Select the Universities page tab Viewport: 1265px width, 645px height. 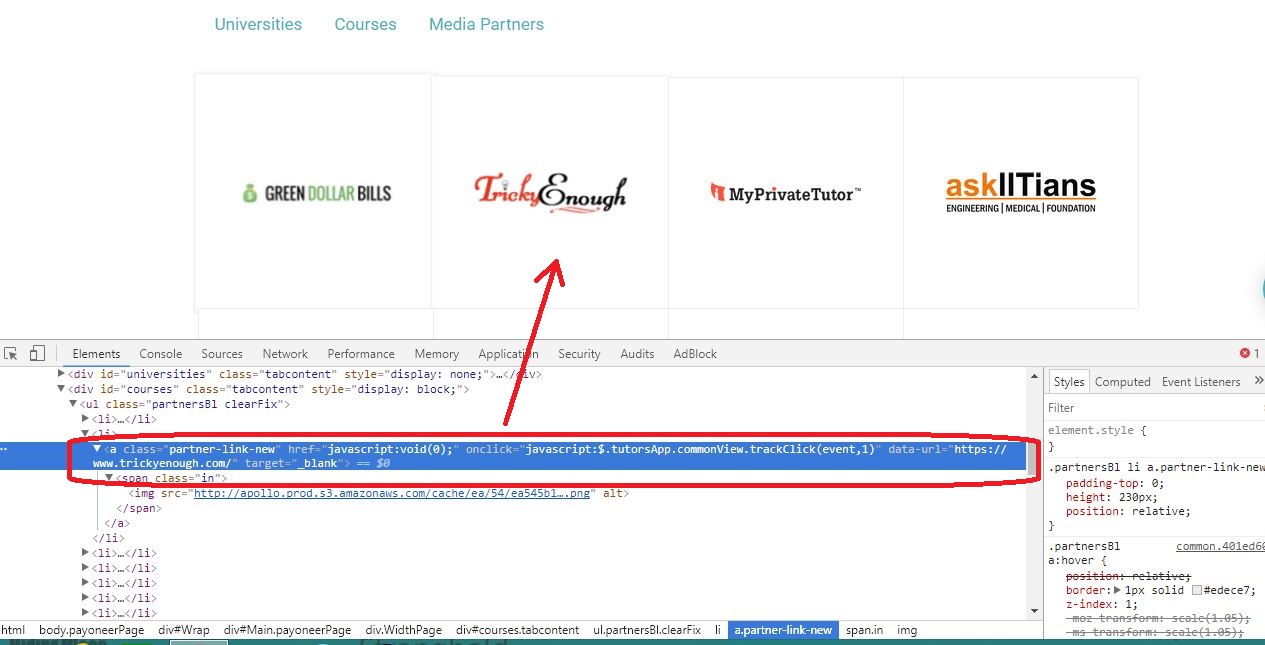pyautogui.click(x=258, y=24)
